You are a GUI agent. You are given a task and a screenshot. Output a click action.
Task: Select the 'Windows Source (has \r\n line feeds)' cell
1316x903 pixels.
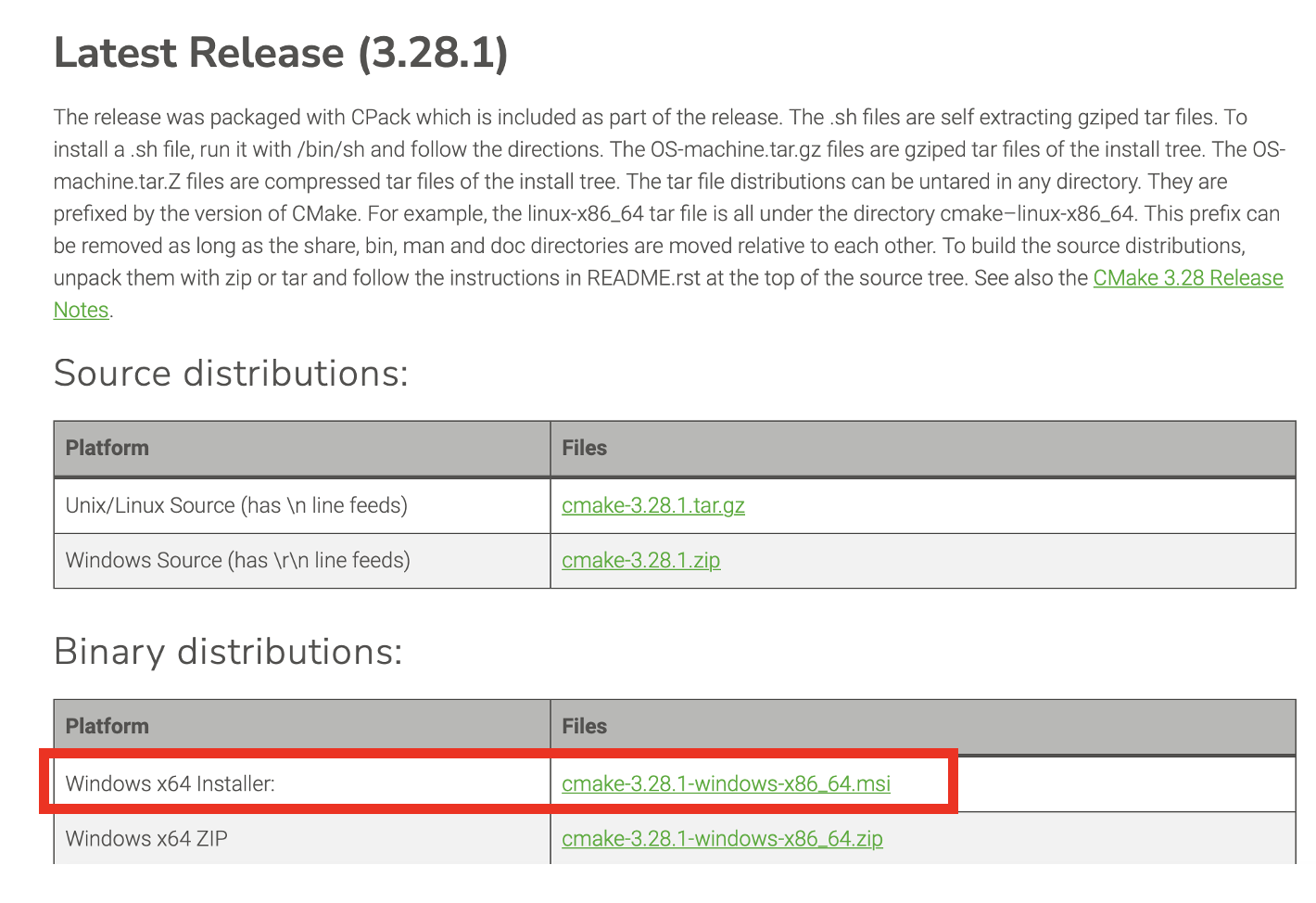[302, 560]
